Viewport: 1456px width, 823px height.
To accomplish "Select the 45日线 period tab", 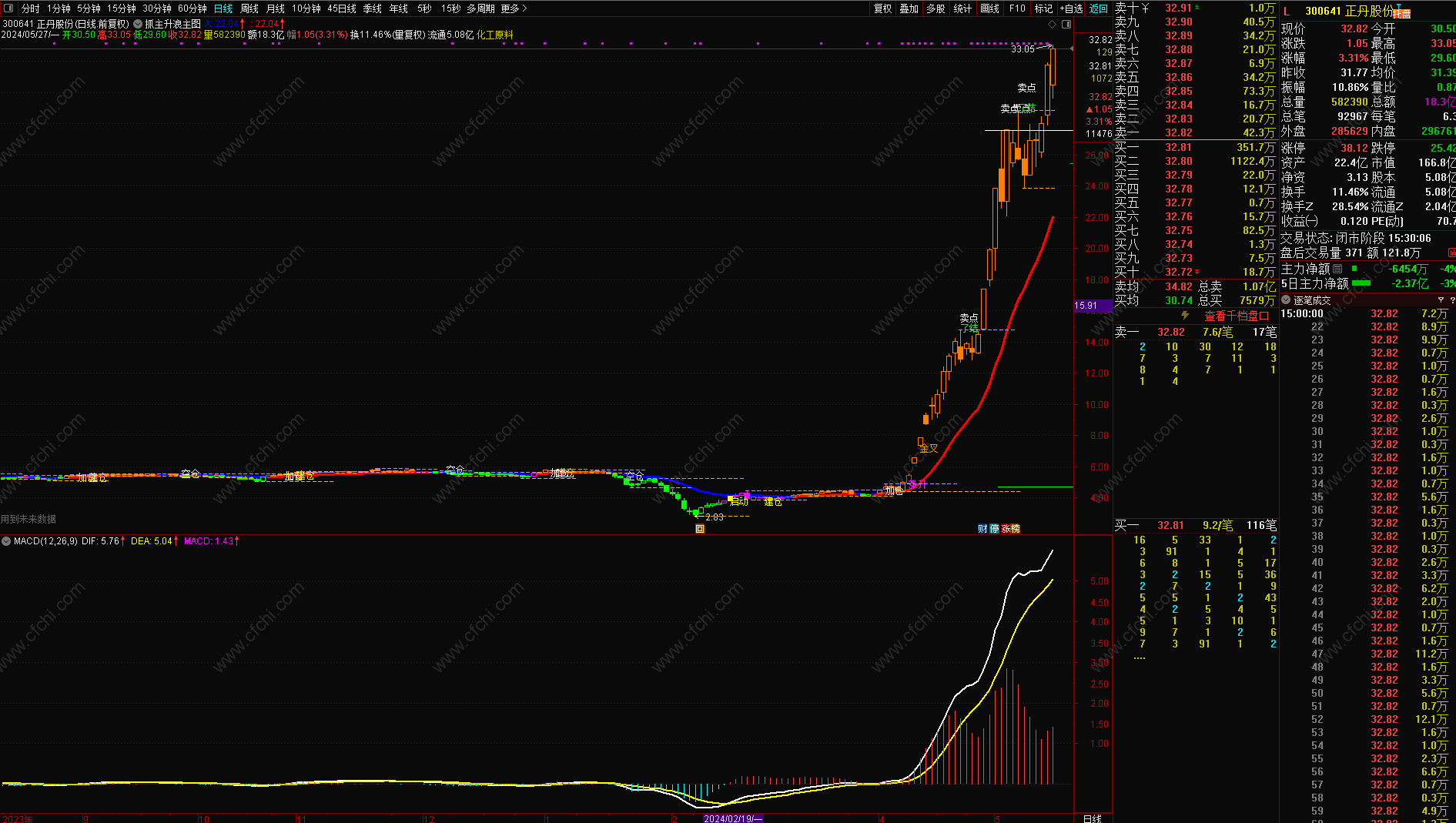I will [x=342, y=8].
